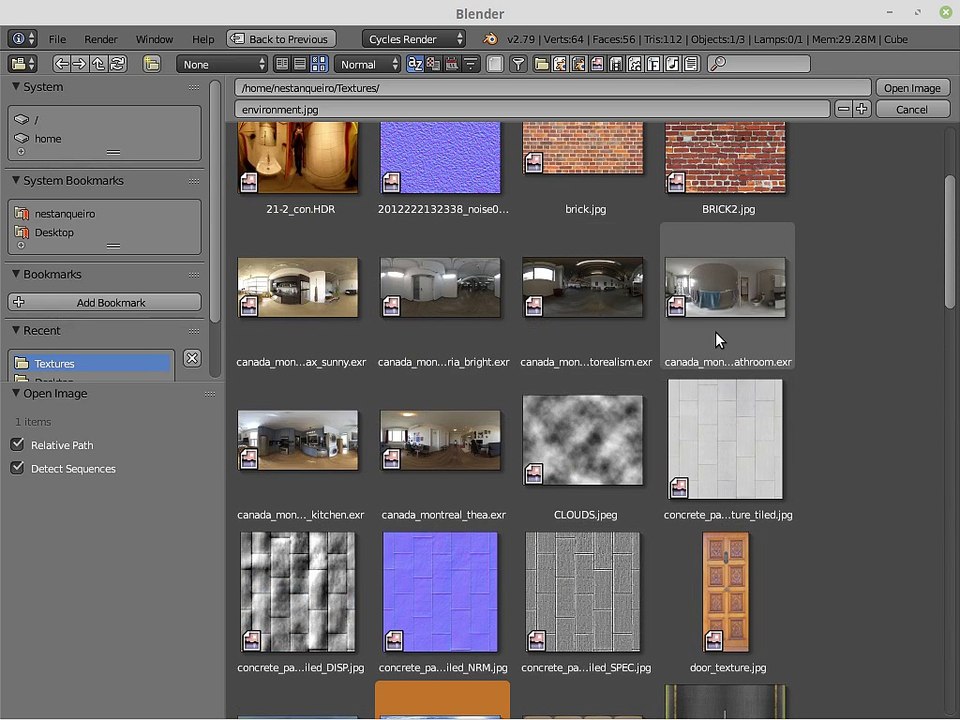Image resolution: width=960 pixels, height=720 pixels.
Task: Click the file name field
Action: tap(532, 110)
